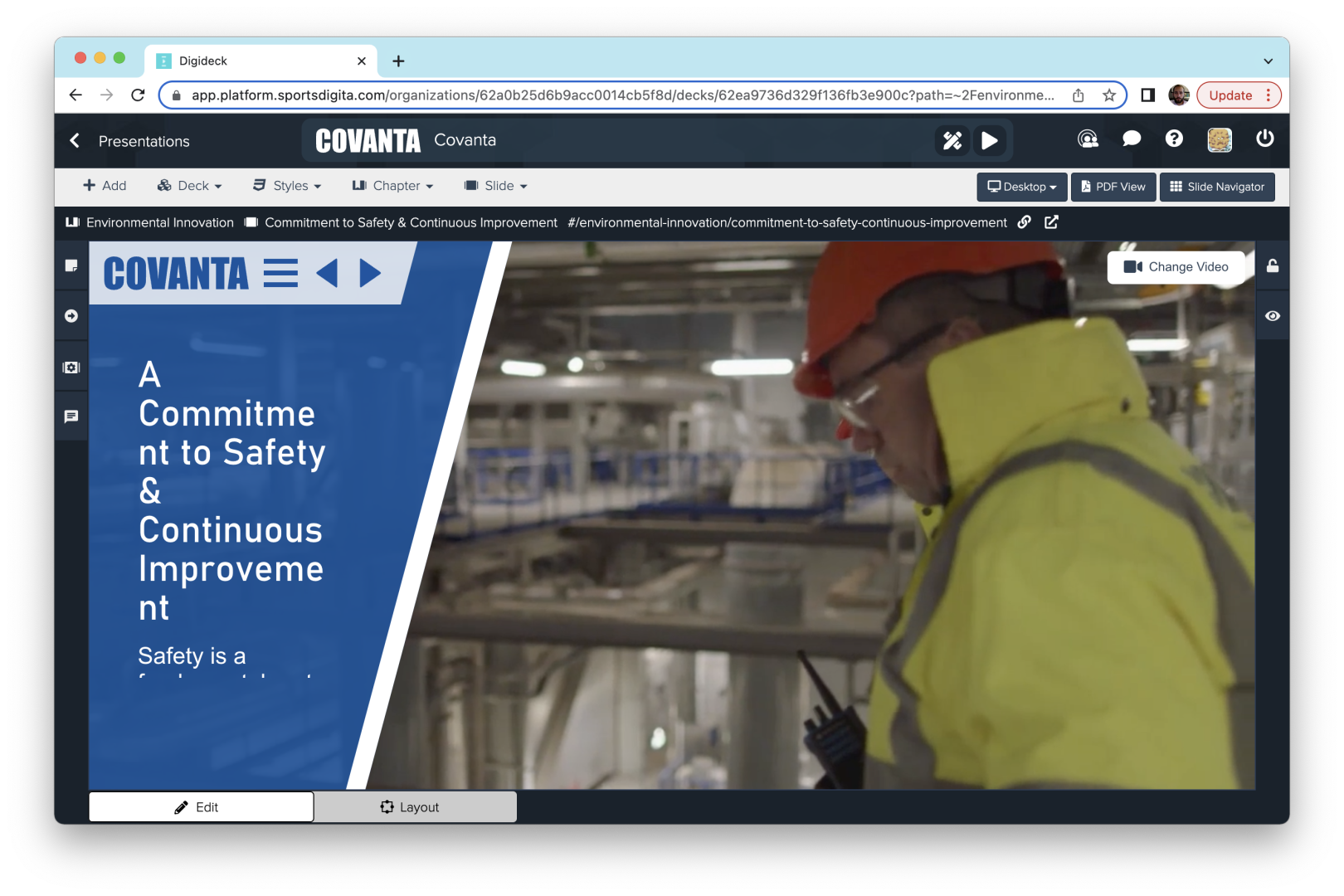Image resolution: width=1344 pixels, height=896 pixels.
Task: Expand the Styles dropdown menu
Action: tap(287, 186)
